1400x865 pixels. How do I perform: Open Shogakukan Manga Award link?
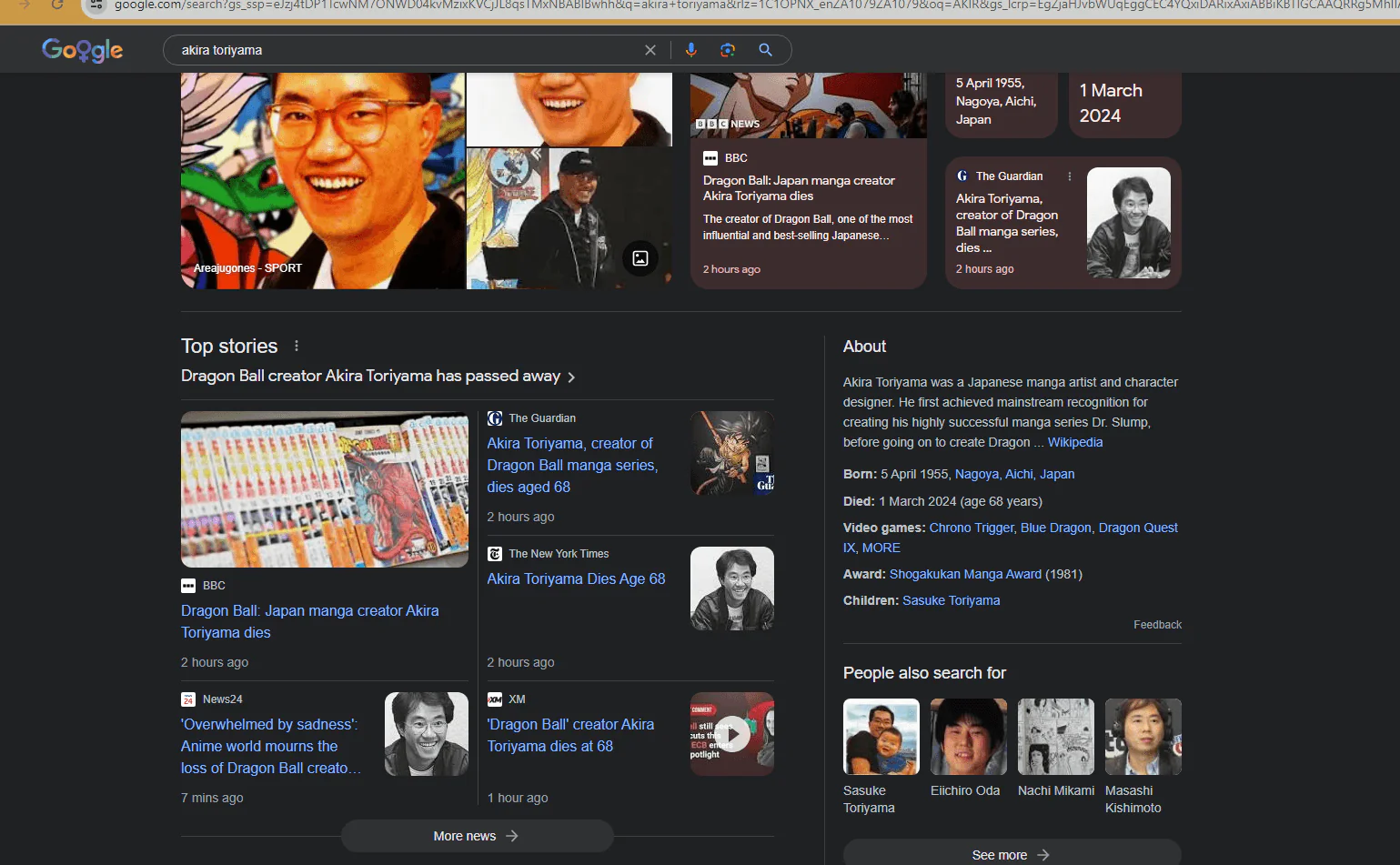click(x=965, y=574)
